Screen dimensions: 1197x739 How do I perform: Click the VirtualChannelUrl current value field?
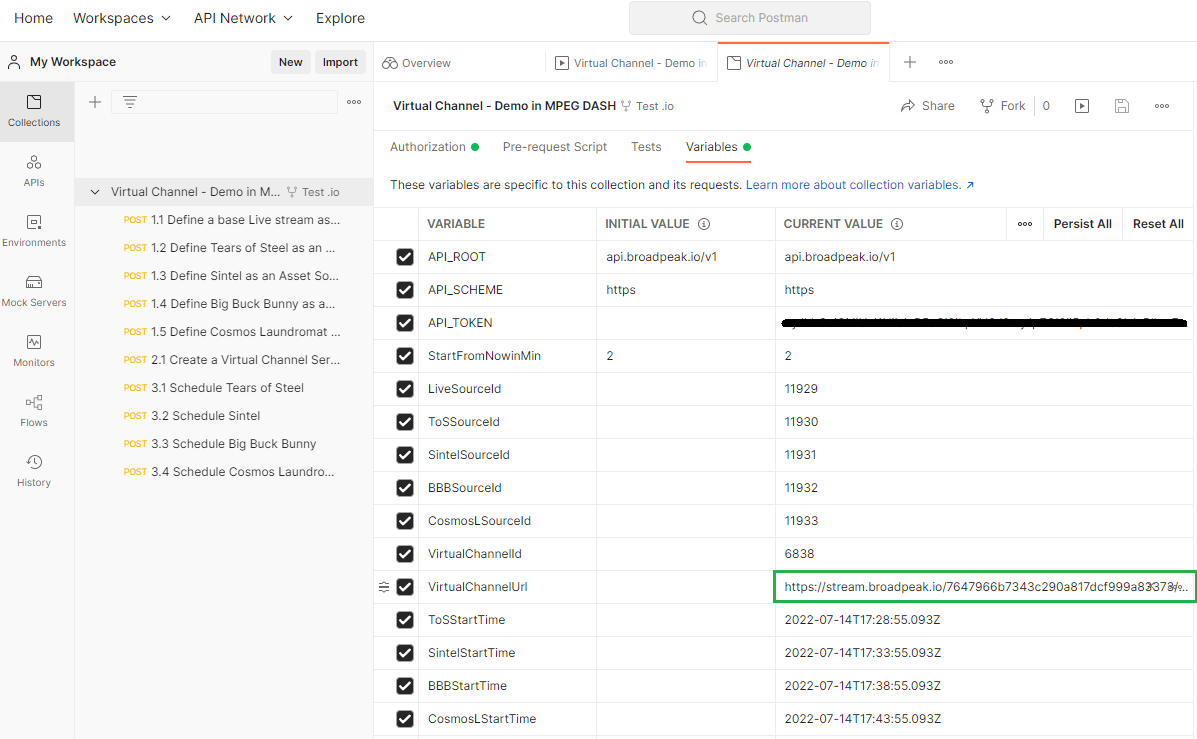[x=985, y=587]
